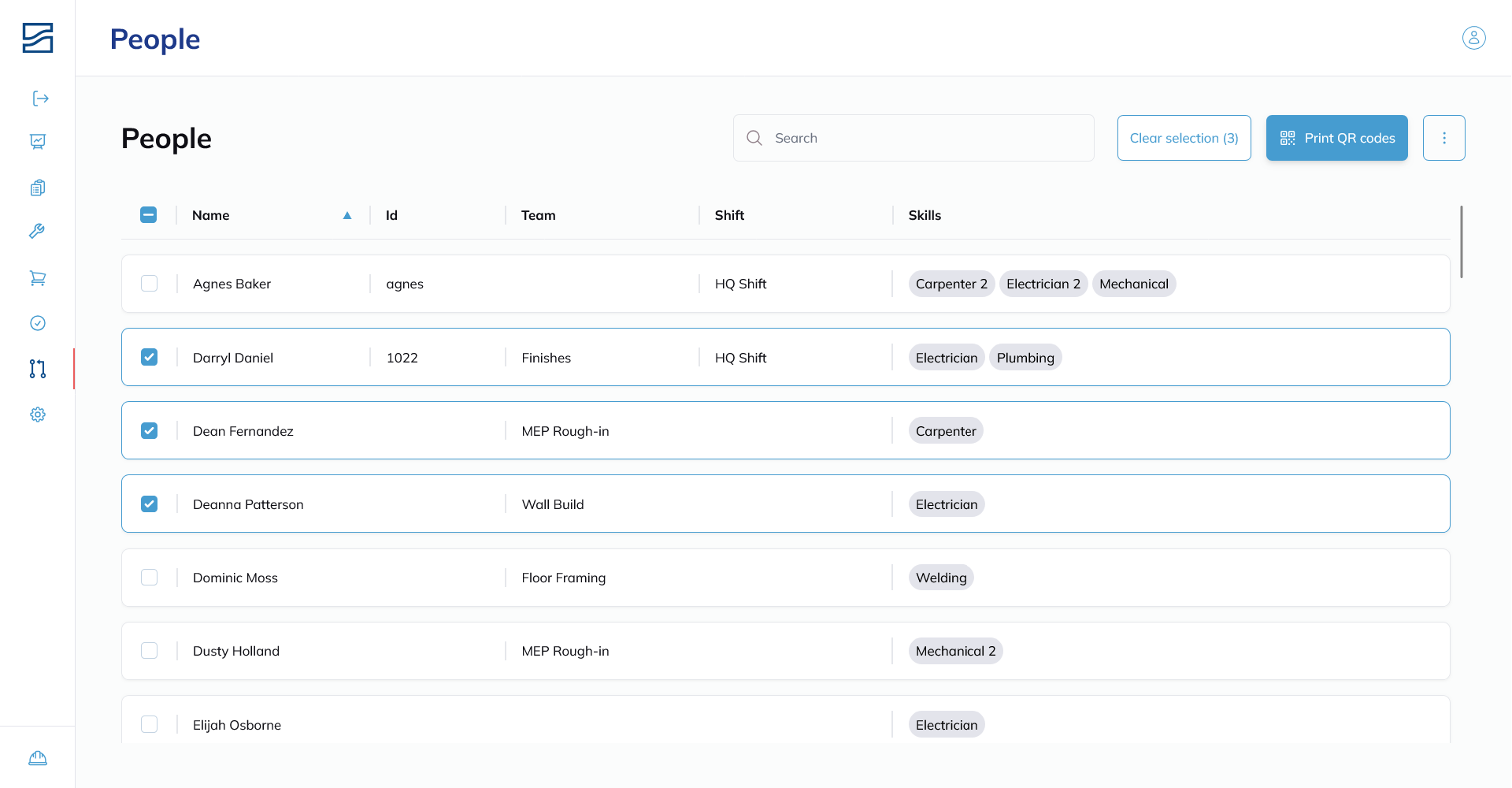Open the shopping cart icon

[x=38, y=277]
